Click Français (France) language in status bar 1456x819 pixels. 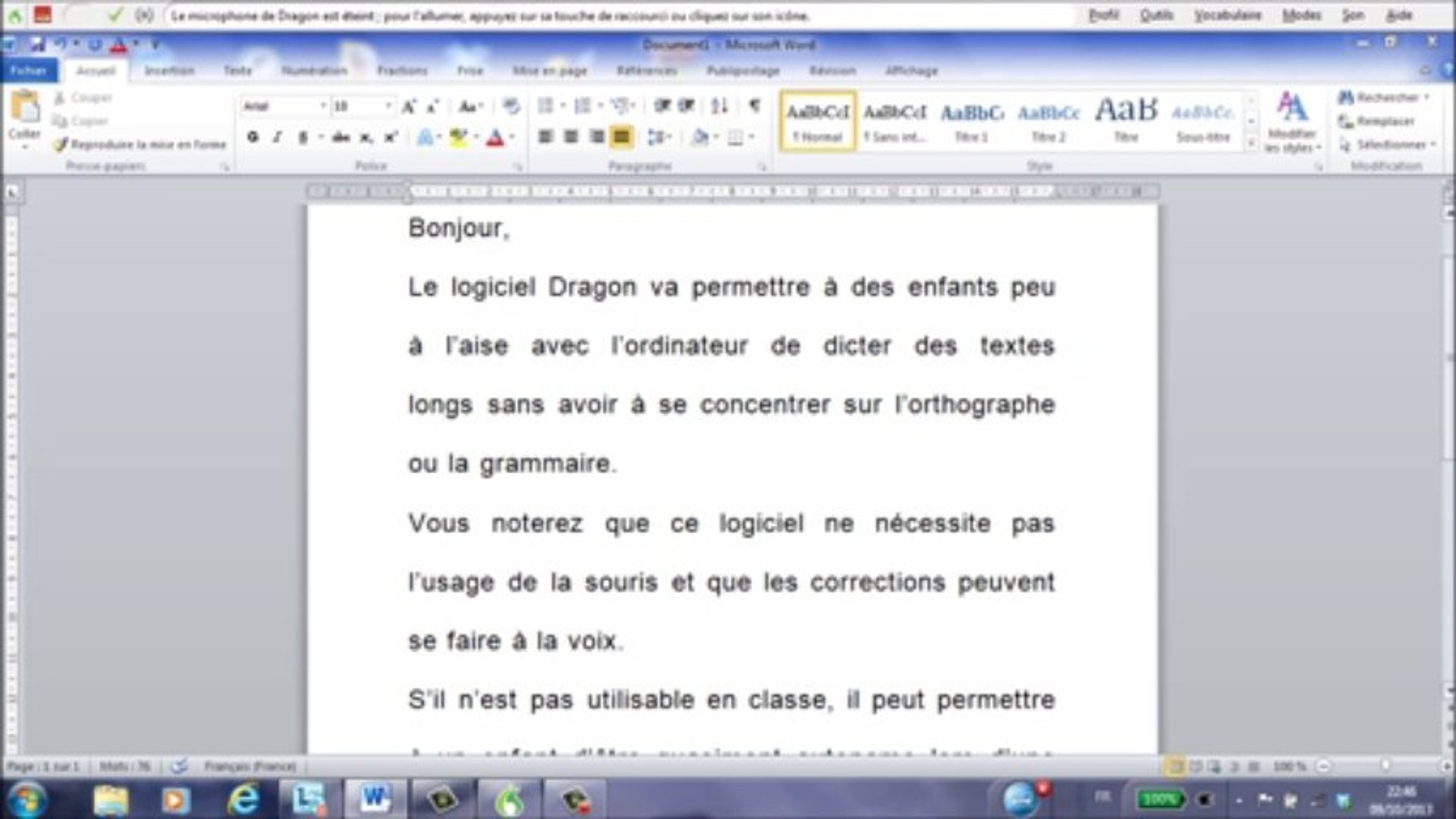pyautogui.click(x=250, y=767)
